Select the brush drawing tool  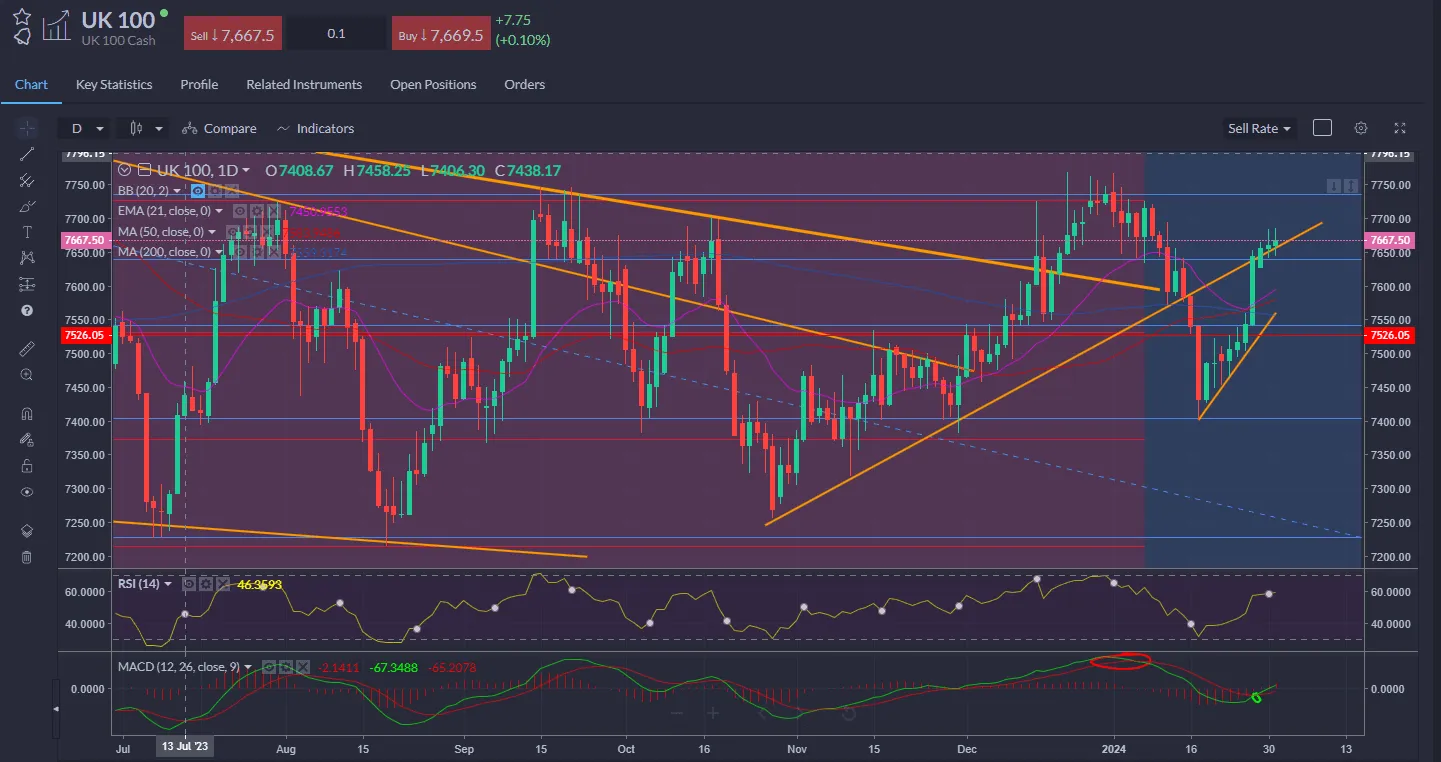[x=27, y=206]
